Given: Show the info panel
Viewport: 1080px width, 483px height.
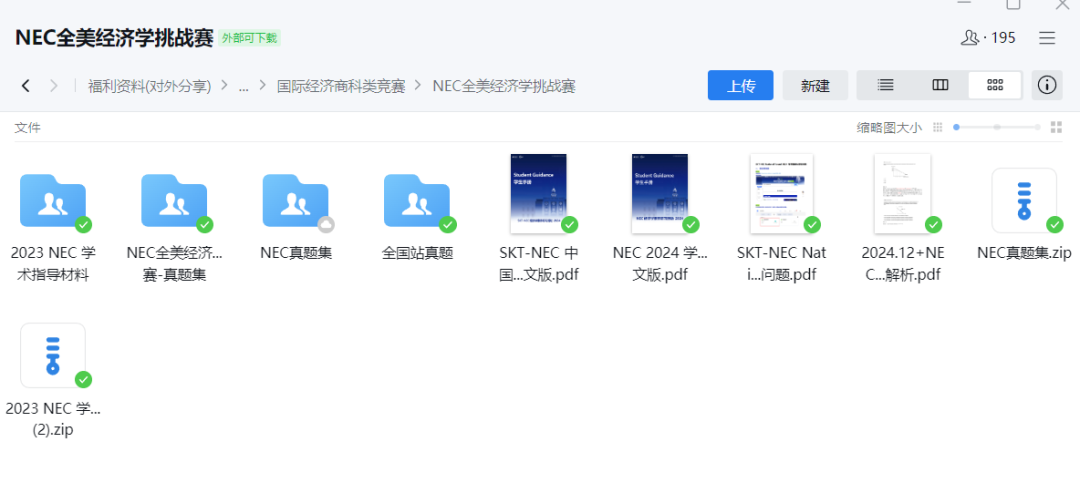Looking at the screenshot, I should point(1047,85).
